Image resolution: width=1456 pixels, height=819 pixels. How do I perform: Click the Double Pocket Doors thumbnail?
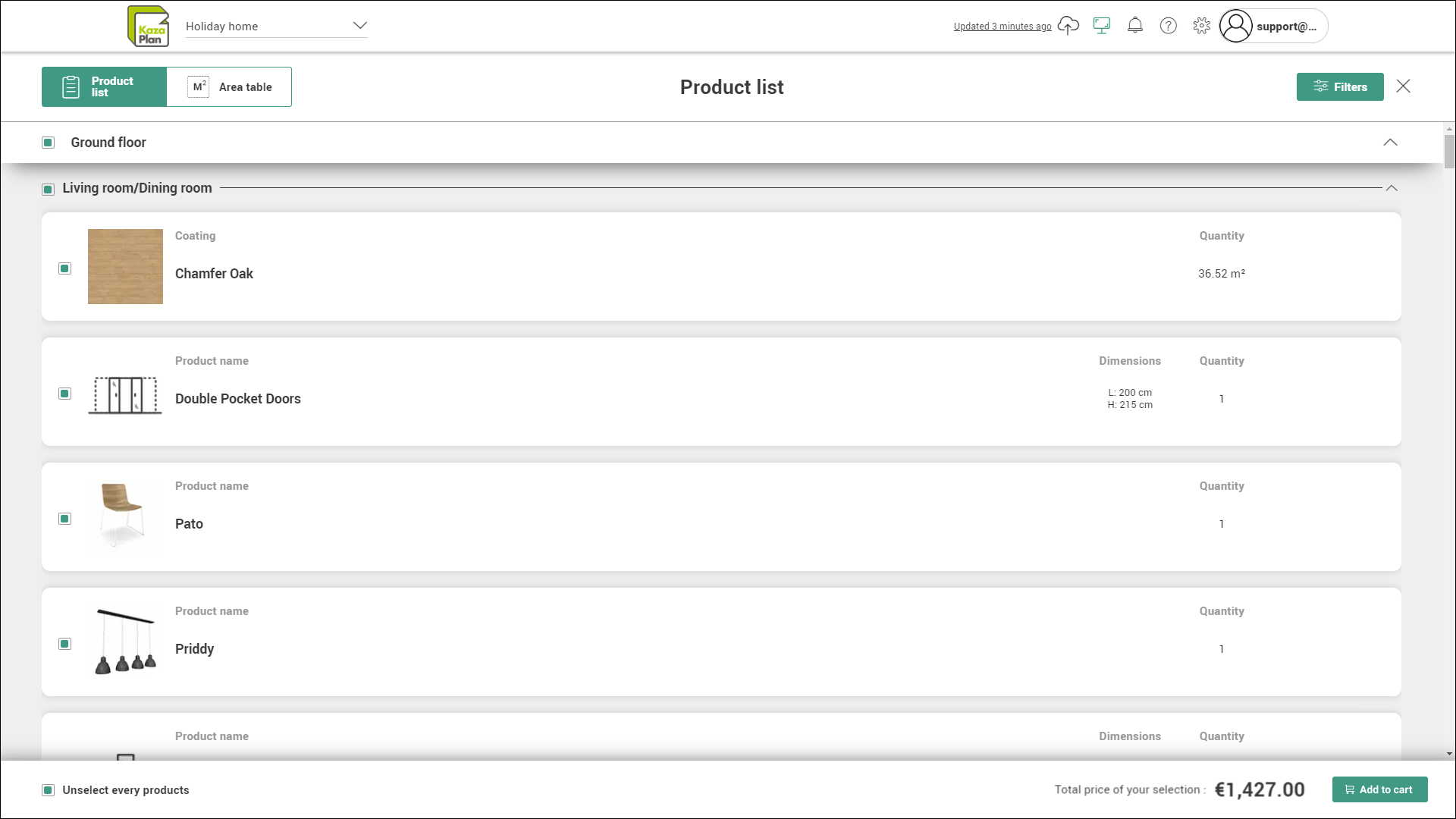tap(125, 395)
